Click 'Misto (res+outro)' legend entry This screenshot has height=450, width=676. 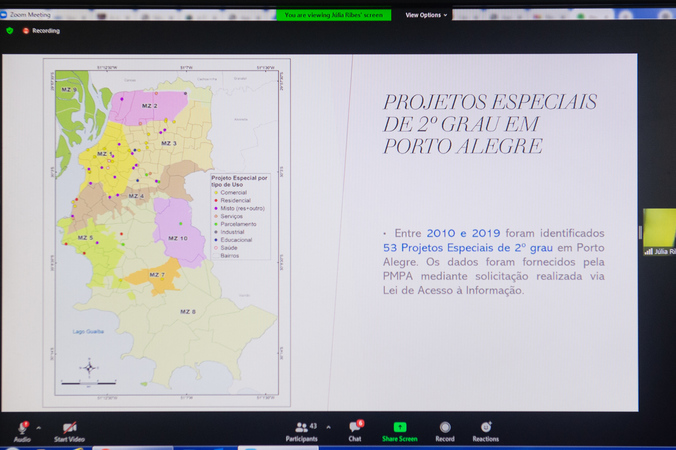tap(239, 208)
